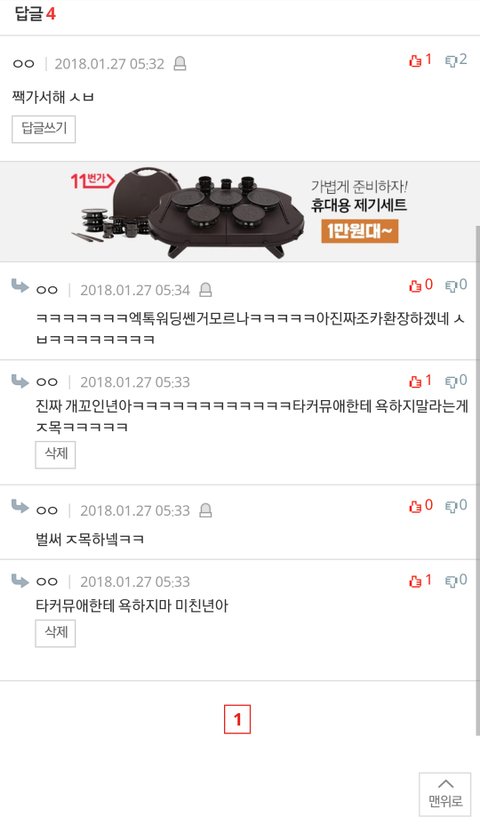Open the 휴대용 제기세트 ad banner
The image size is (480, 826).
point(240,212)
